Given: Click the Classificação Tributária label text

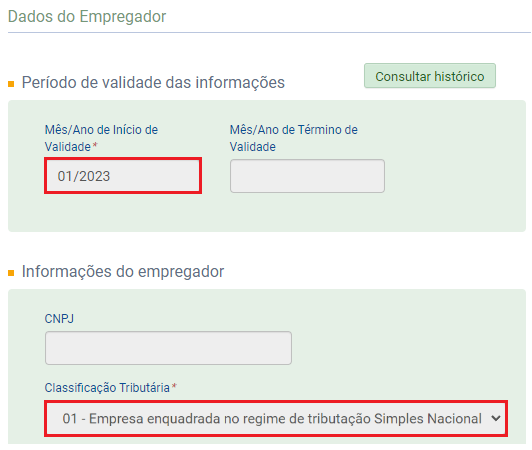Looking at the screenshot, I should point(107,388).
